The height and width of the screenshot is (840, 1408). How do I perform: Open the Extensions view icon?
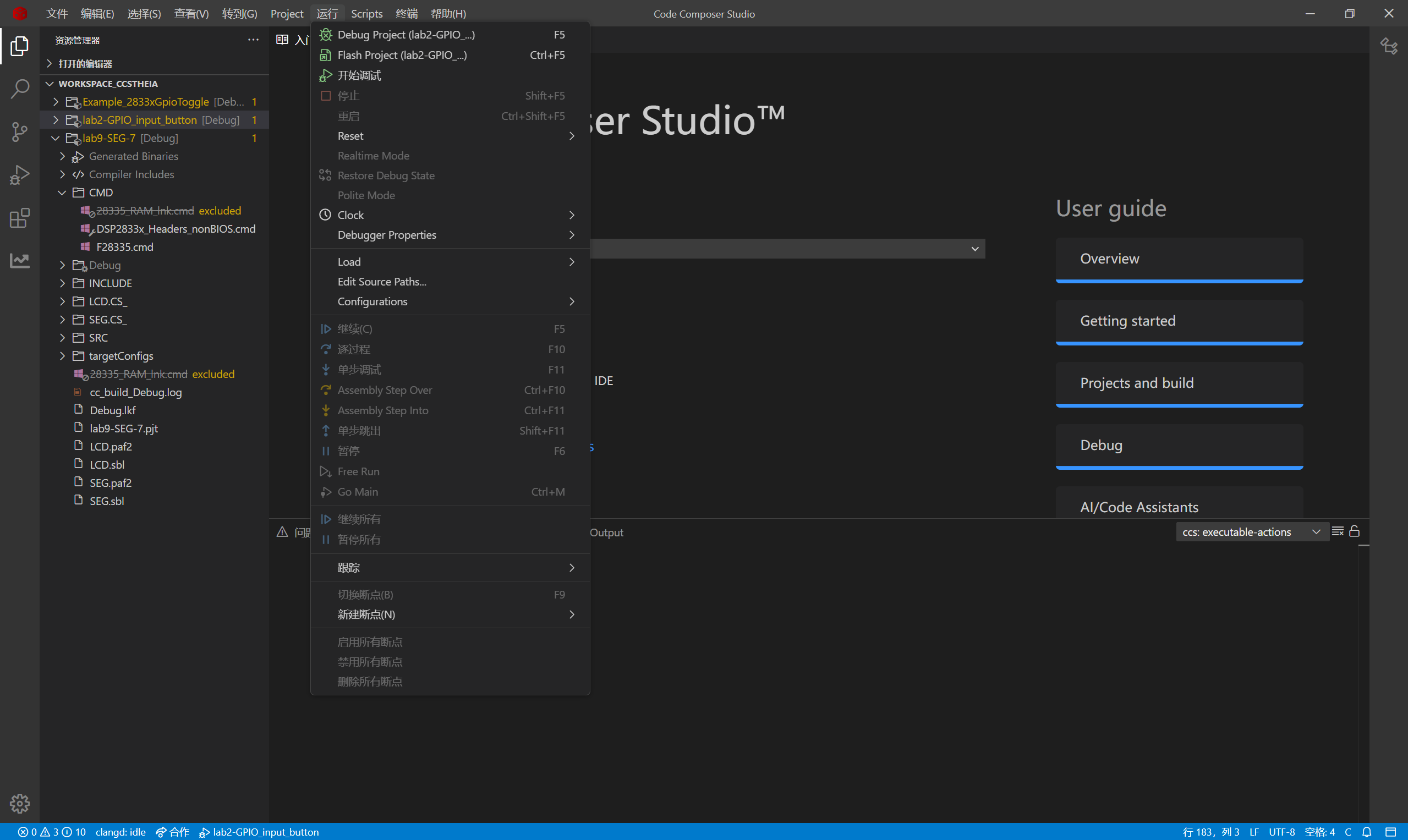[20, 218]
